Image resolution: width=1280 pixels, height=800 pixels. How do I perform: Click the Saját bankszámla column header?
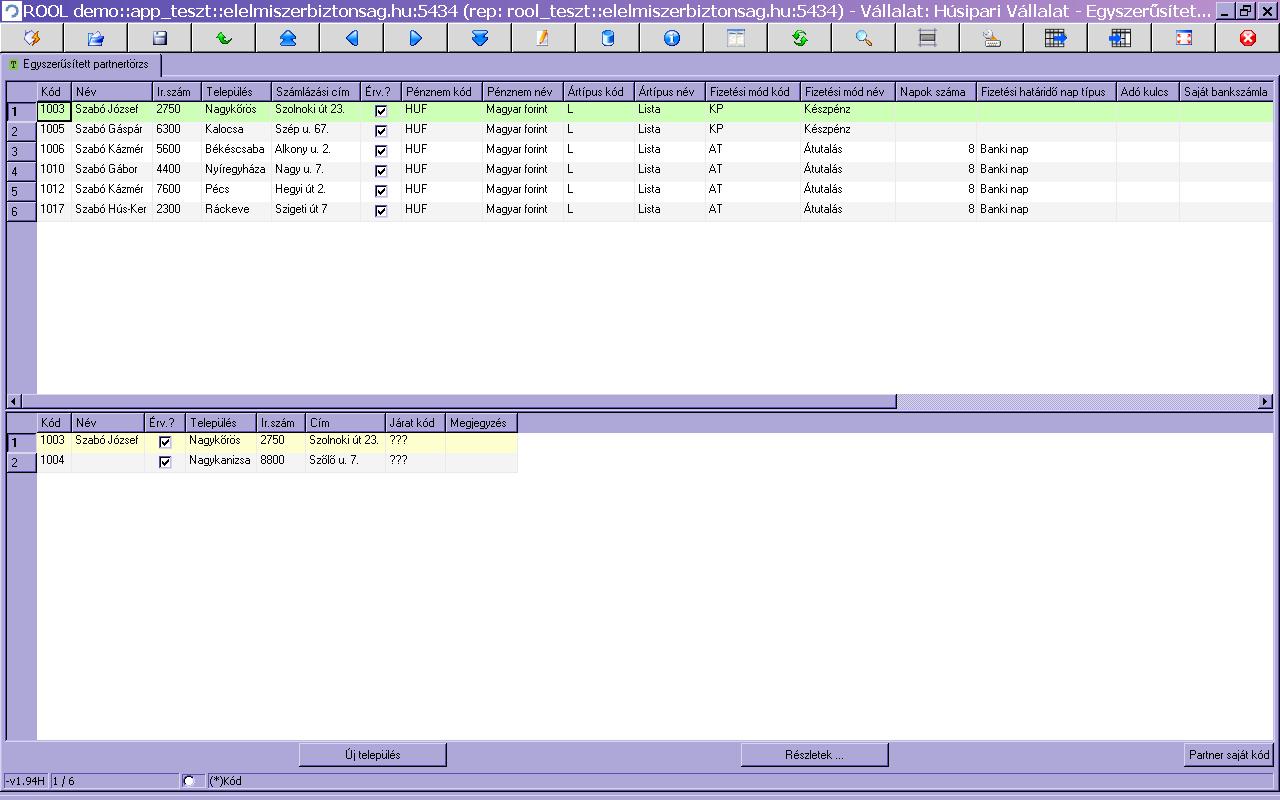tap(1226, 92)
